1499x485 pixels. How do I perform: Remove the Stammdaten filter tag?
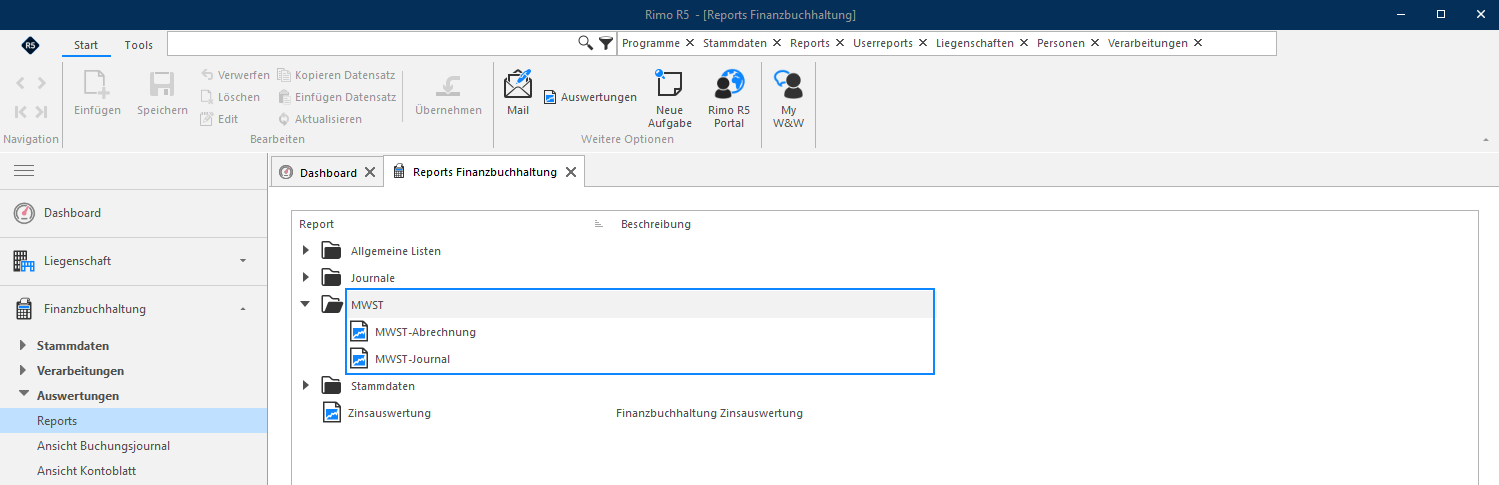pyautogui.click(x=777, y=43)
